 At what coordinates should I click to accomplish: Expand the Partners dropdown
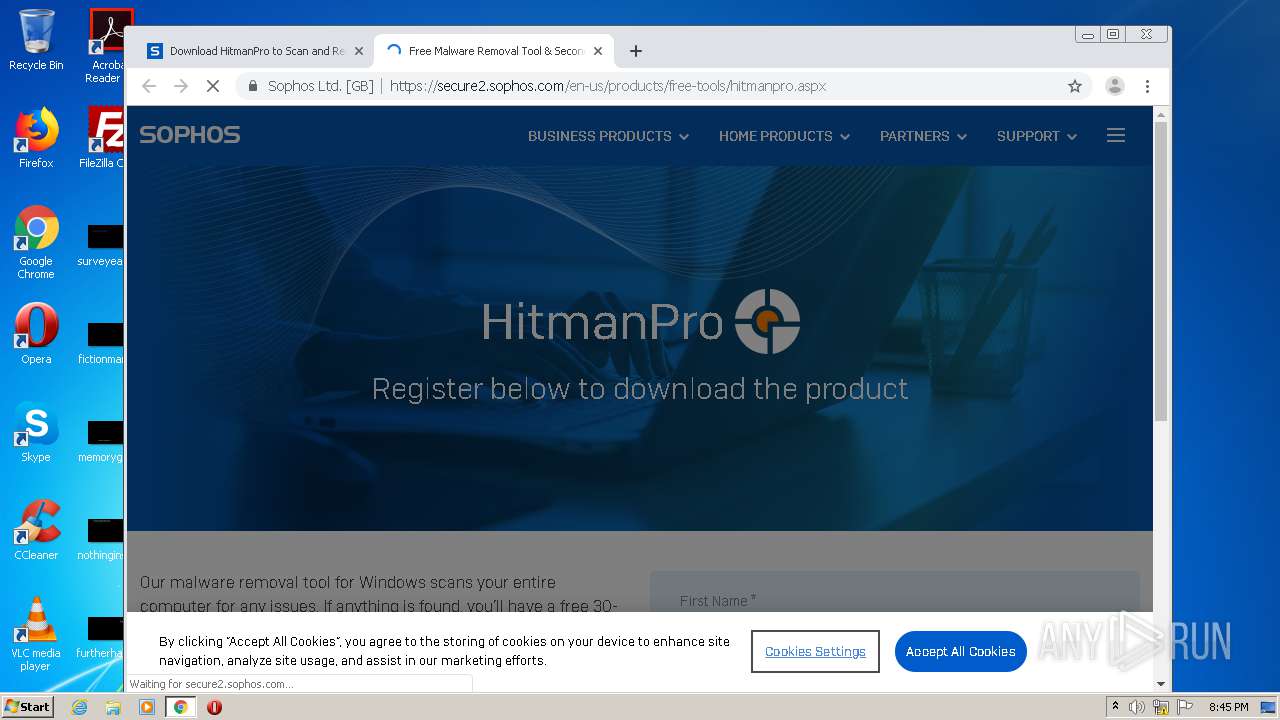(923, 136)
